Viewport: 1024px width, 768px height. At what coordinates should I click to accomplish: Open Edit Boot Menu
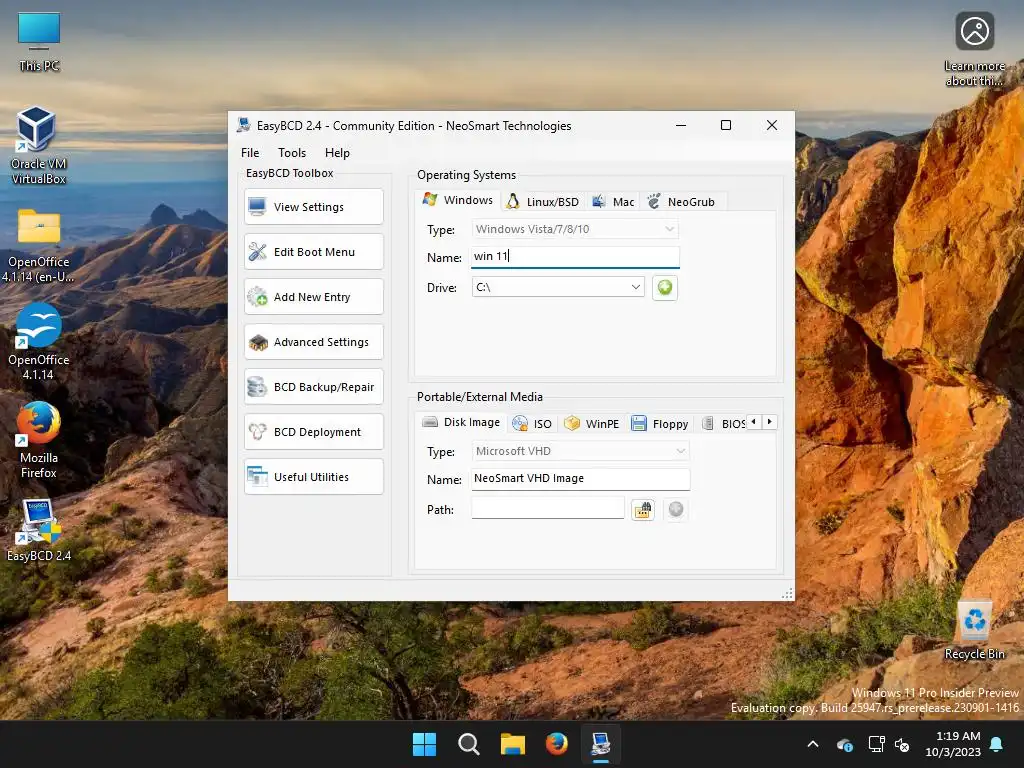[314, 252]
